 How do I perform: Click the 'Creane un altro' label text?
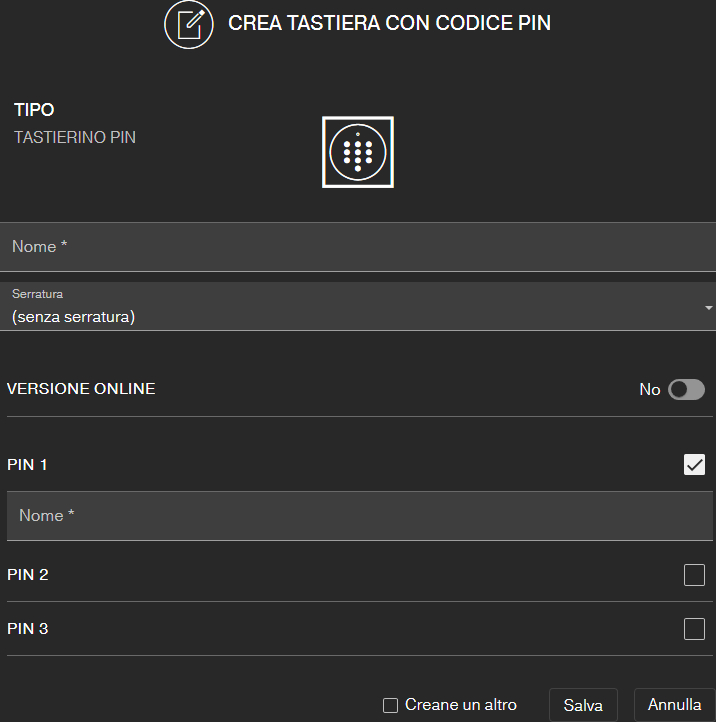coord(461,705)
